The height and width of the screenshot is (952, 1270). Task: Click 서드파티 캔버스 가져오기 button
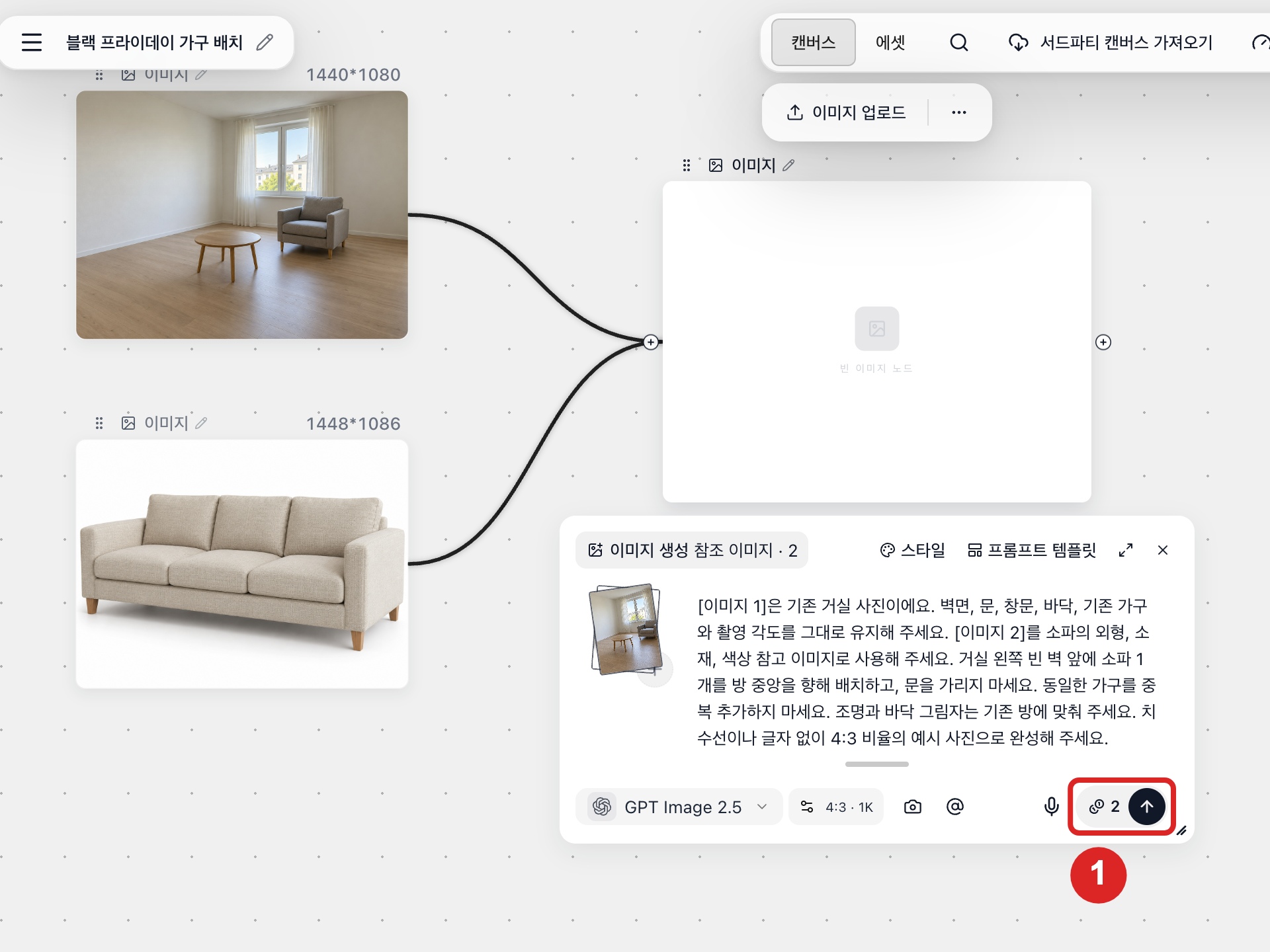click(x=1111, y=42)
